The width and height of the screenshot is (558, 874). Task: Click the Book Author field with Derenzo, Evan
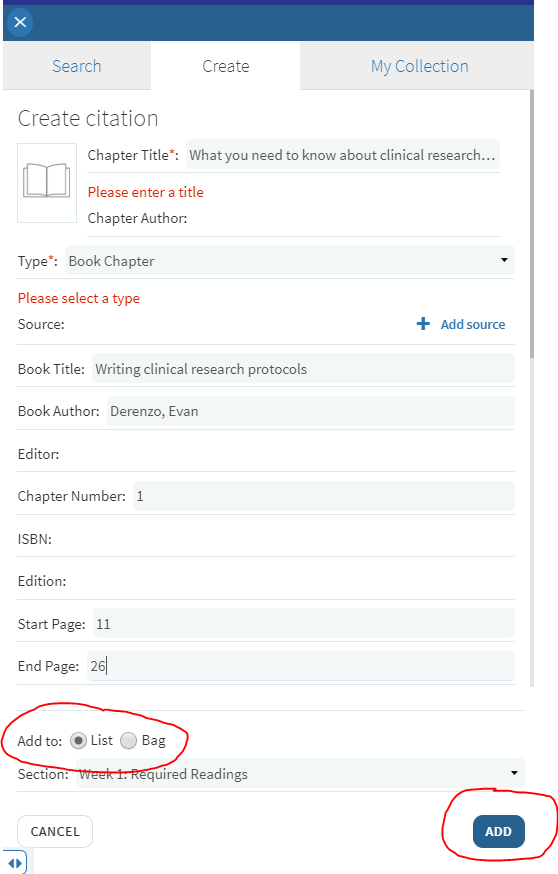click(x=310, y=411)
